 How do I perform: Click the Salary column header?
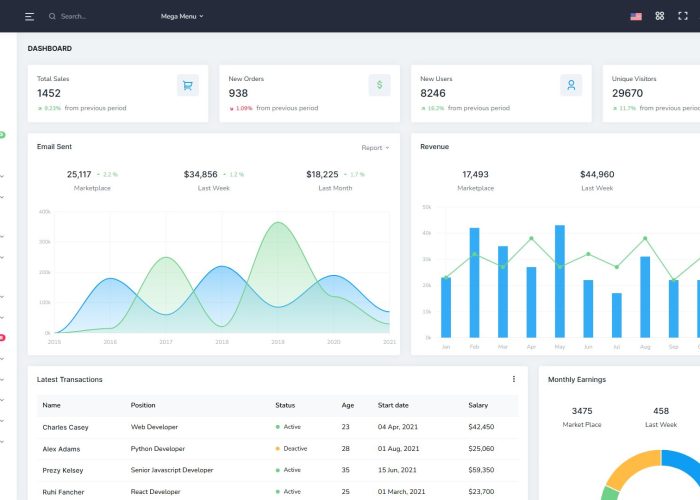[478, 405]
